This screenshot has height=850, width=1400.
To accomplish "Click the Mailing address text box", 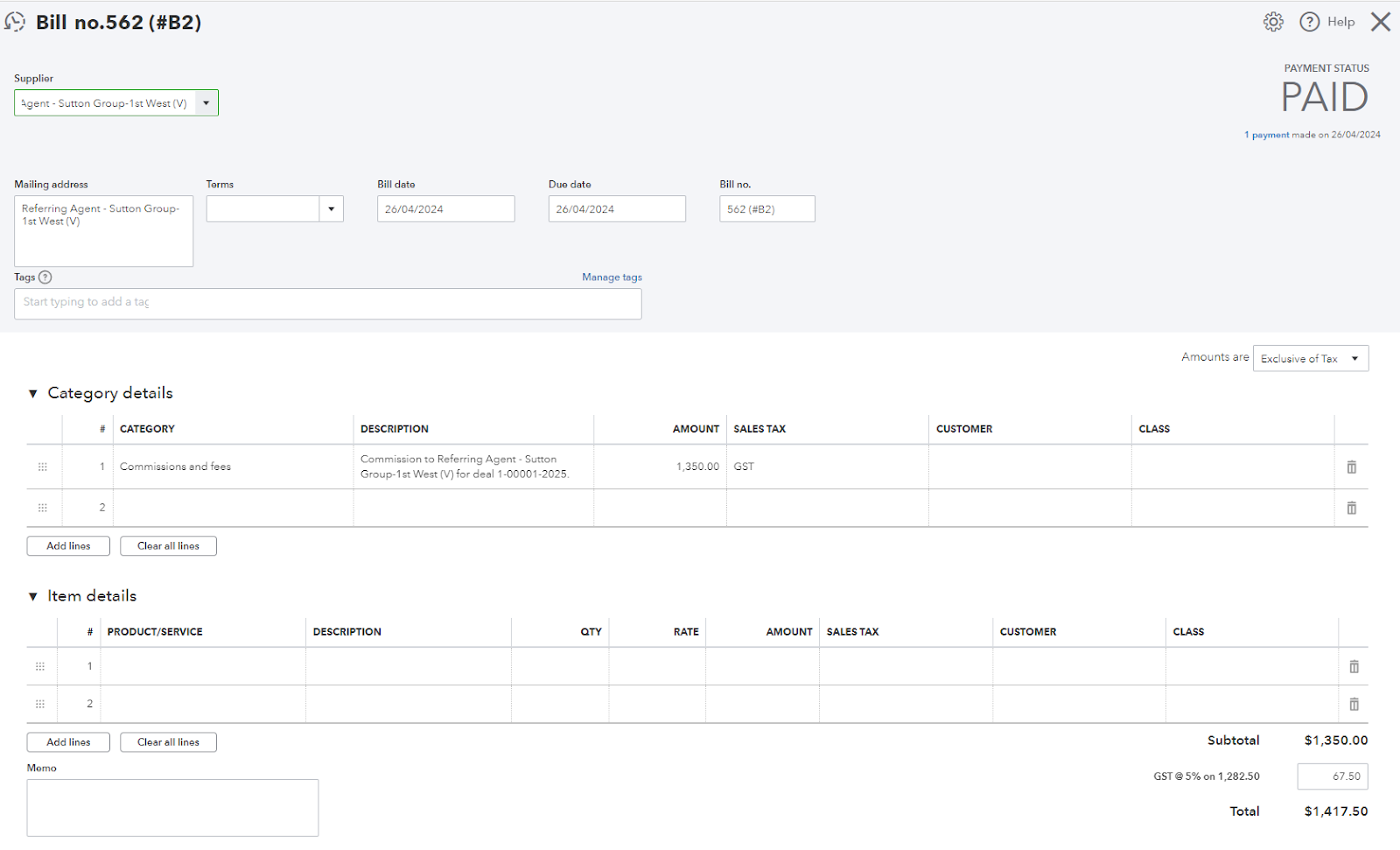I will coord(103,231).
